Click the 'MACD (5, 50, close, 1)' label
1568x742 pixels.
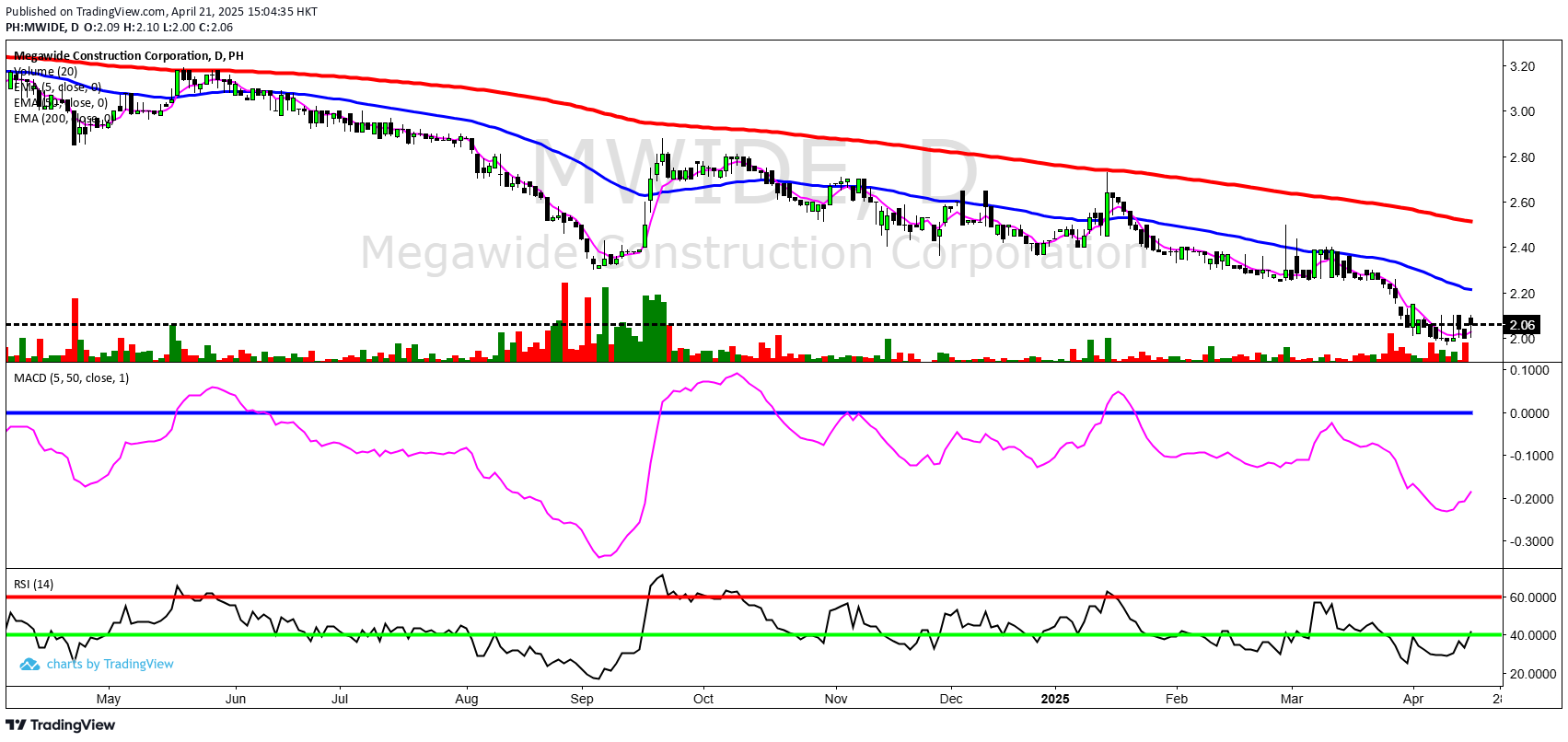coord(71,378)
